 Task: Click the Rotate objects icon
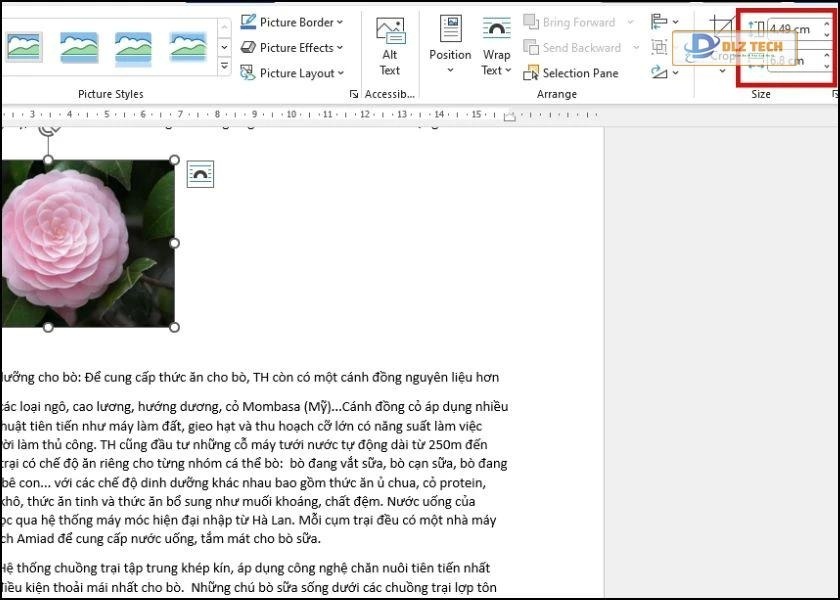(x=663, y=72)
